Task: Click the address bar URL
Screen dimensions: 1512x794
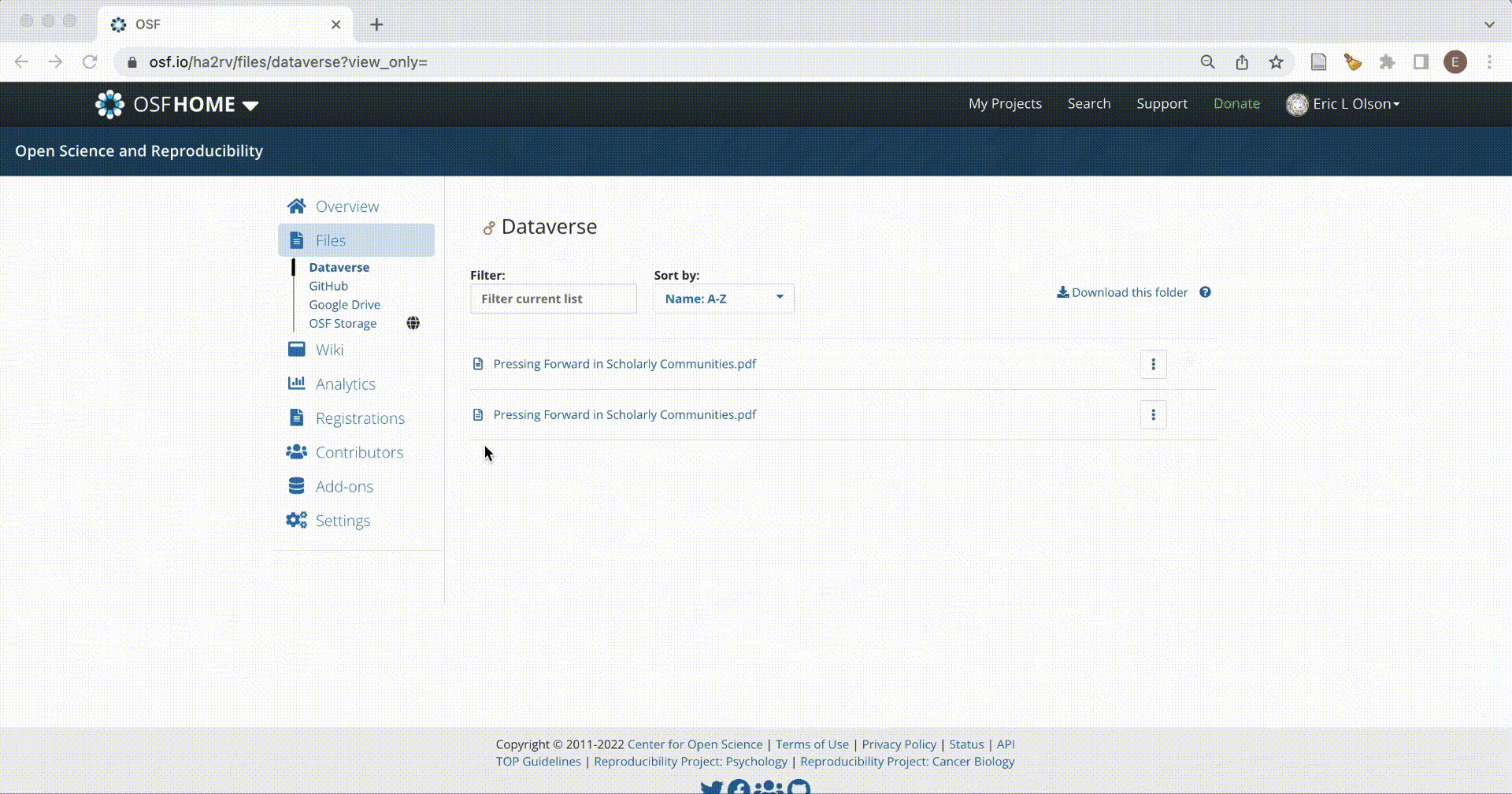Action: point(288,62)
